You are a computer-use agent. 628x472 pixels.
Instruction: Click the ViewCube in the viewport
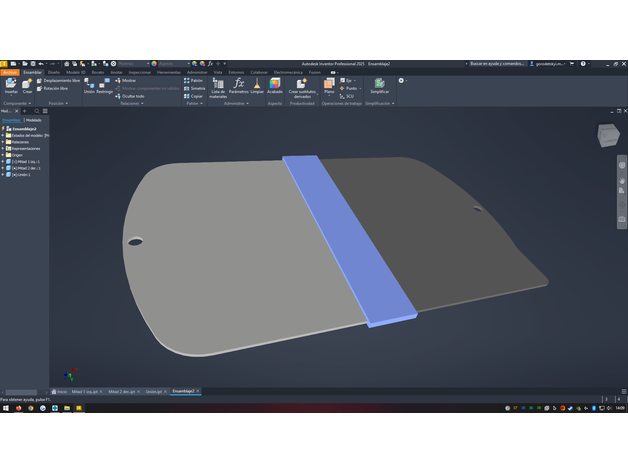click(607, 134)
